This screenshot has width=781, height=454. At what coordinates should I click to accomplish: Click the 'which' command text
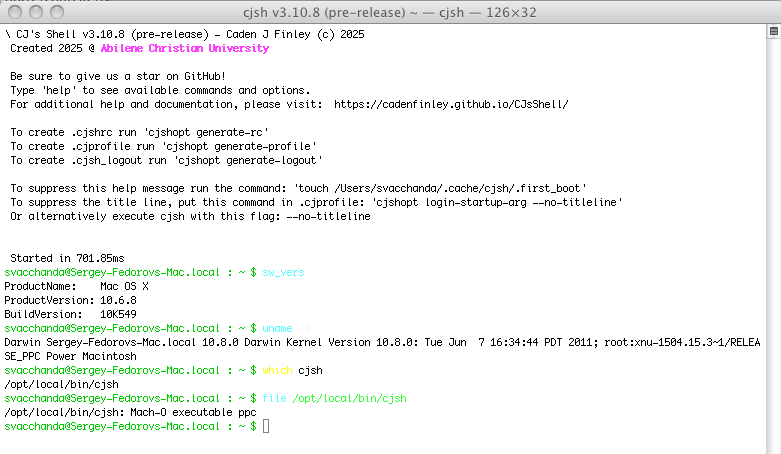tap(277, 370)
